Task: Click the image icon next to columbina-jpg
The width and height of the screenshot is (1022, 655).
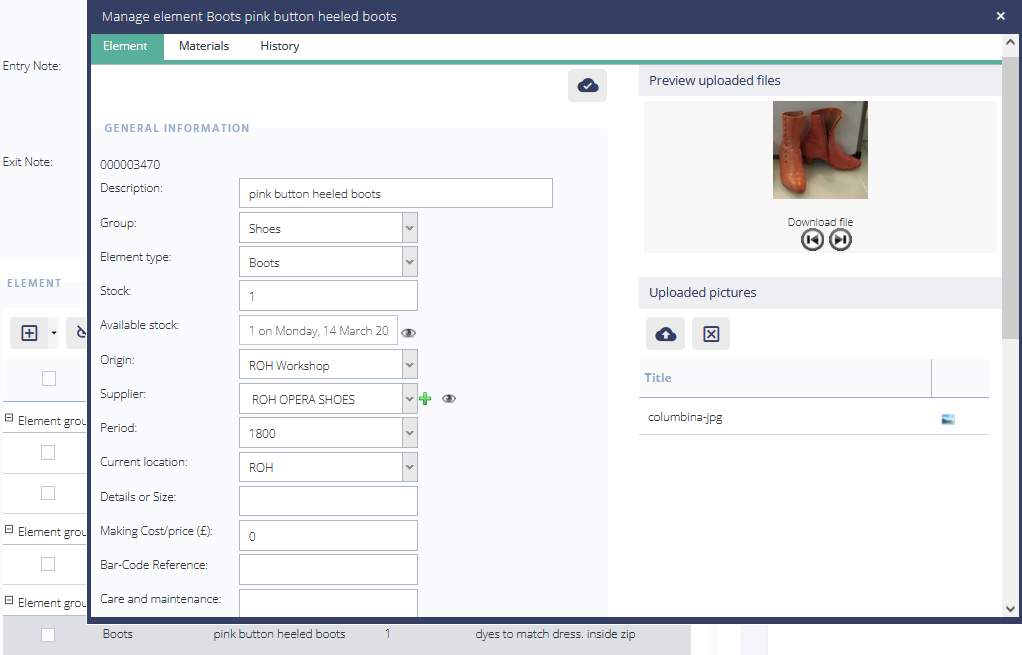Action: coord(948,419)
